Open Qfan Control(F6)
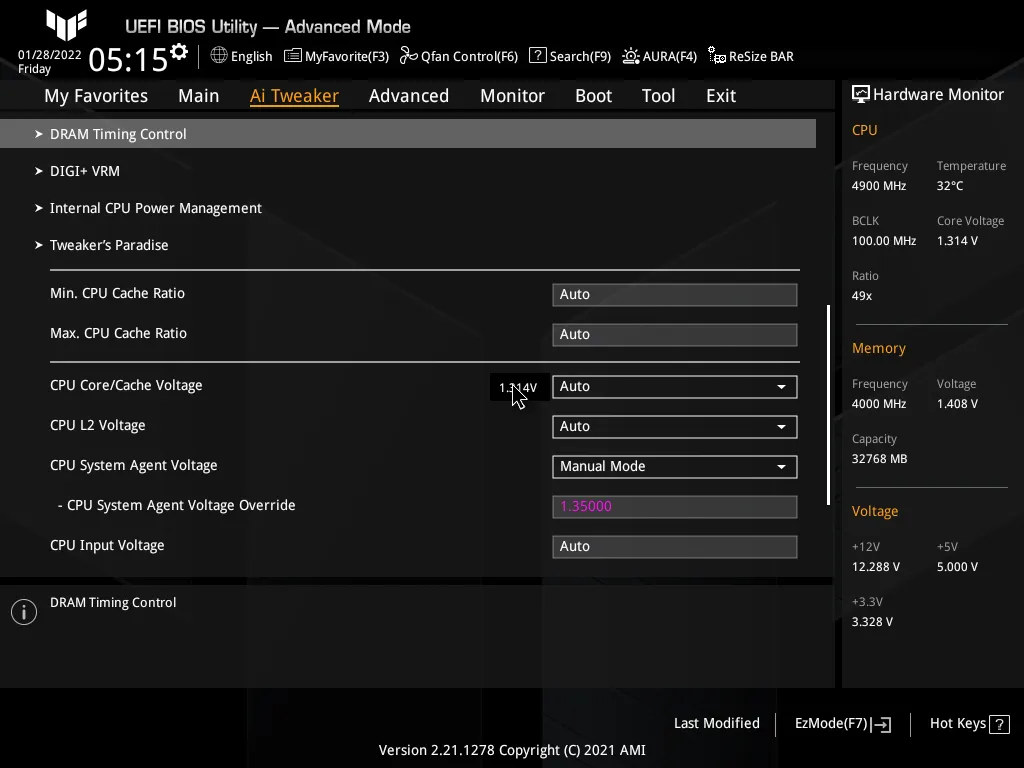1024x768 pixels. pos(470,57)
